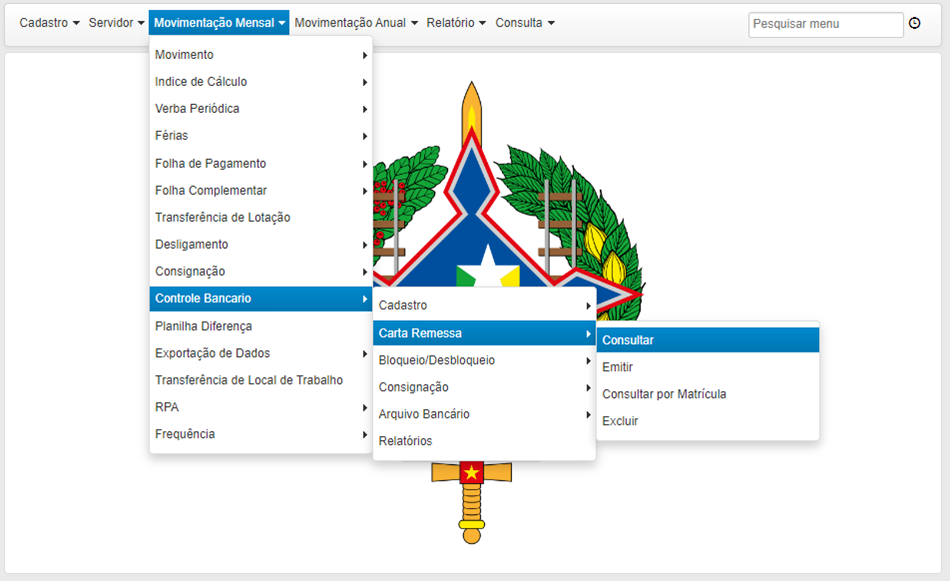The width and height of the screenshot is (950, 581).
Task: Click the clock icon beside the search box
Action: 915,23
